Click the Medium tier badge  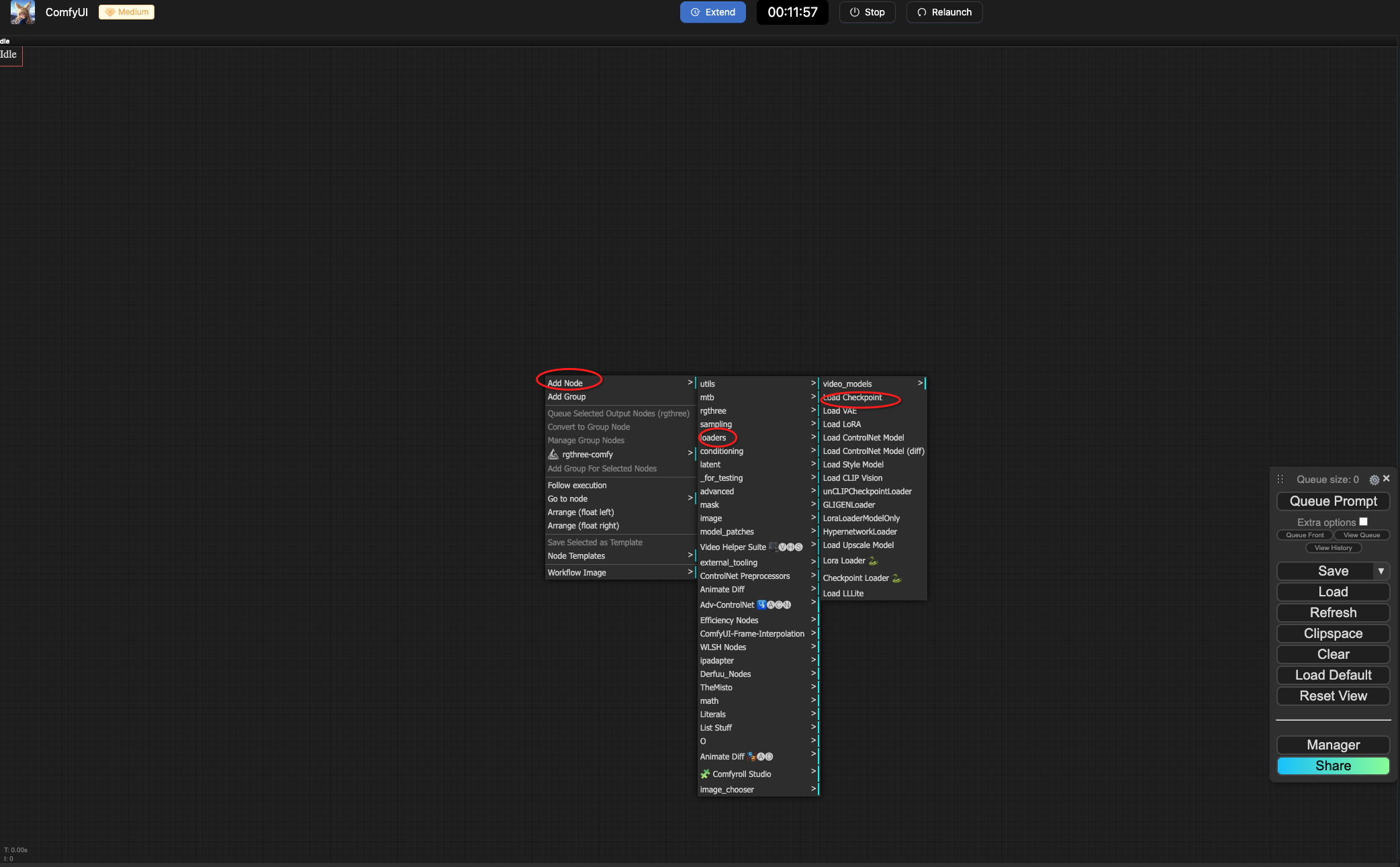pos(127,12)
